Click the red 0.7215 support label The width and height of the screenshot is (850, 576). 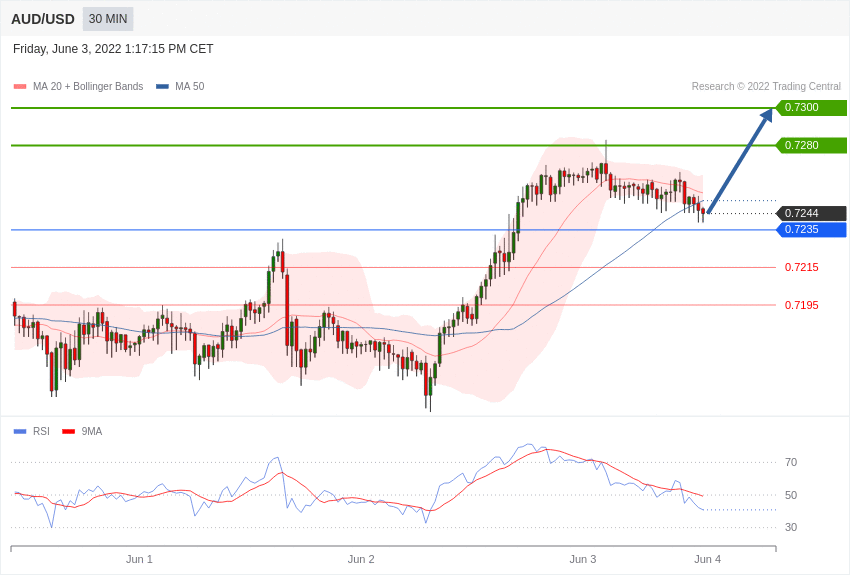(802, 267)
